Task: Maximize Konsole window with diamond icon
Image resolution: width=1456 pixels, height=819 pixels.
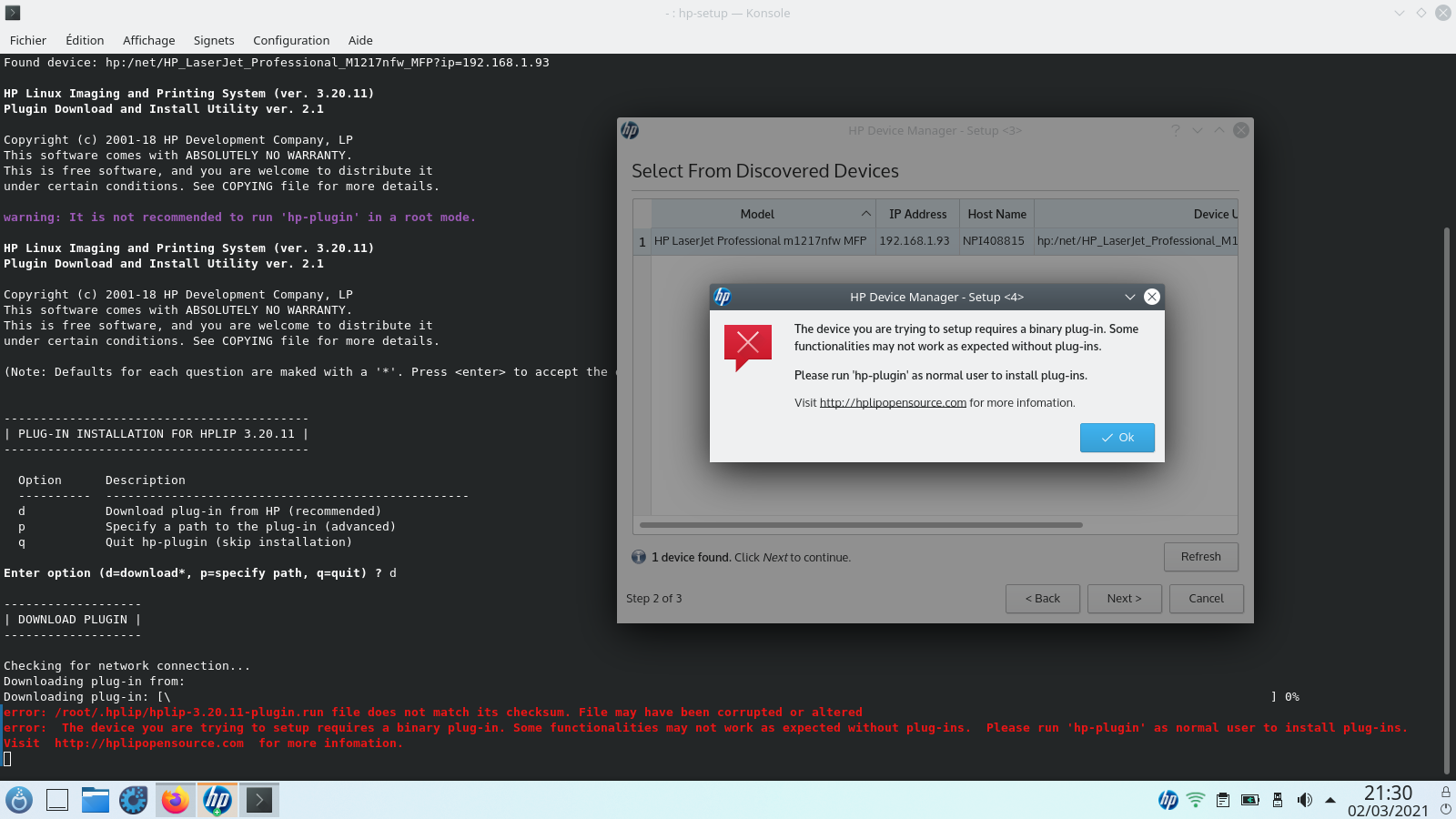Action: point(1421,13)
